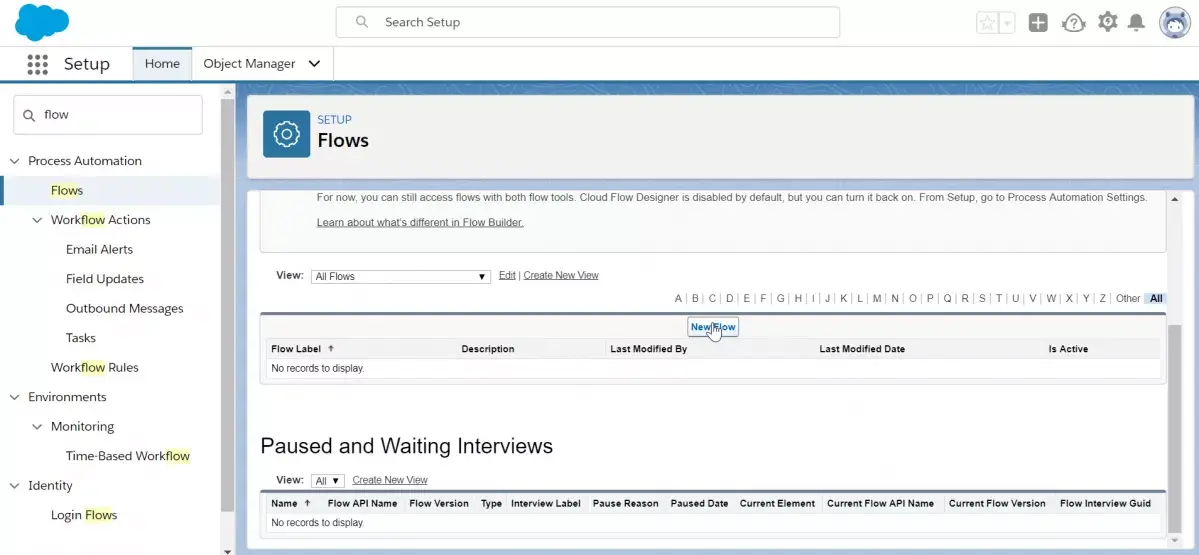The height and width of the screenshot is (555, 1199).
Task: Open the favorites list dropdown arrow
Action: [1007, 23]
